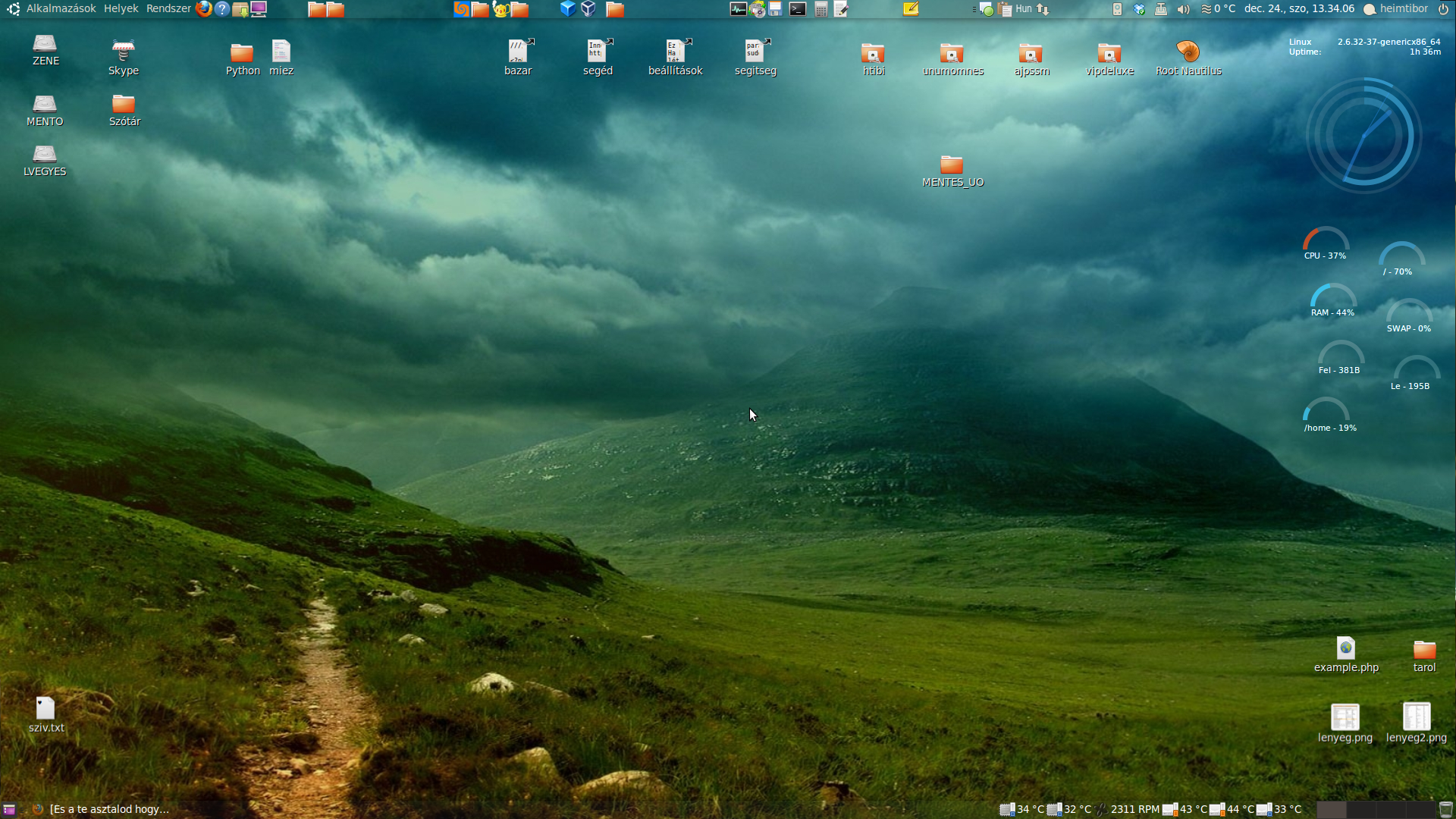Open the power shutdown menu
This screenshot has height=819, width=1456.
point(1443,9)
